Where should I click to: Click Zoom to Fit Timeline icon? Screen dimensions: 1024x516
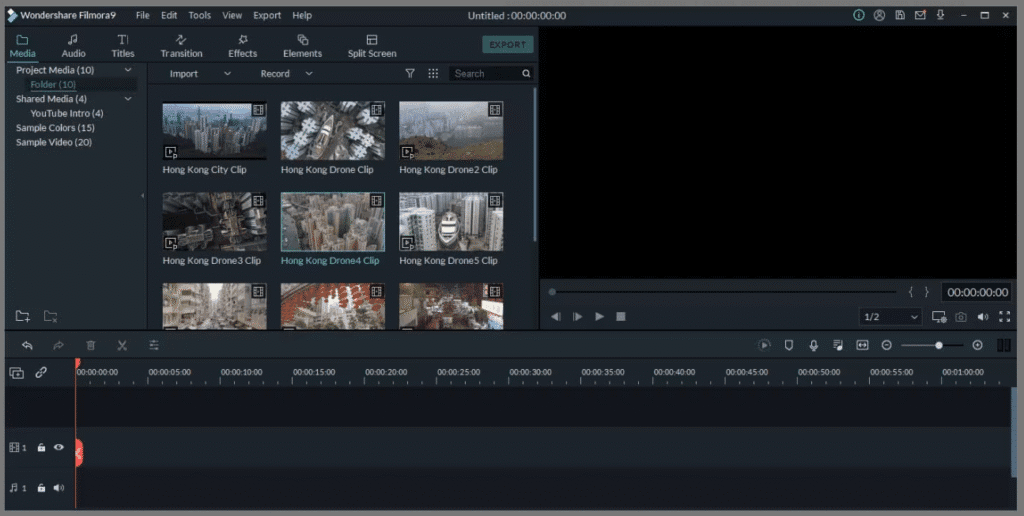point(862,345)
